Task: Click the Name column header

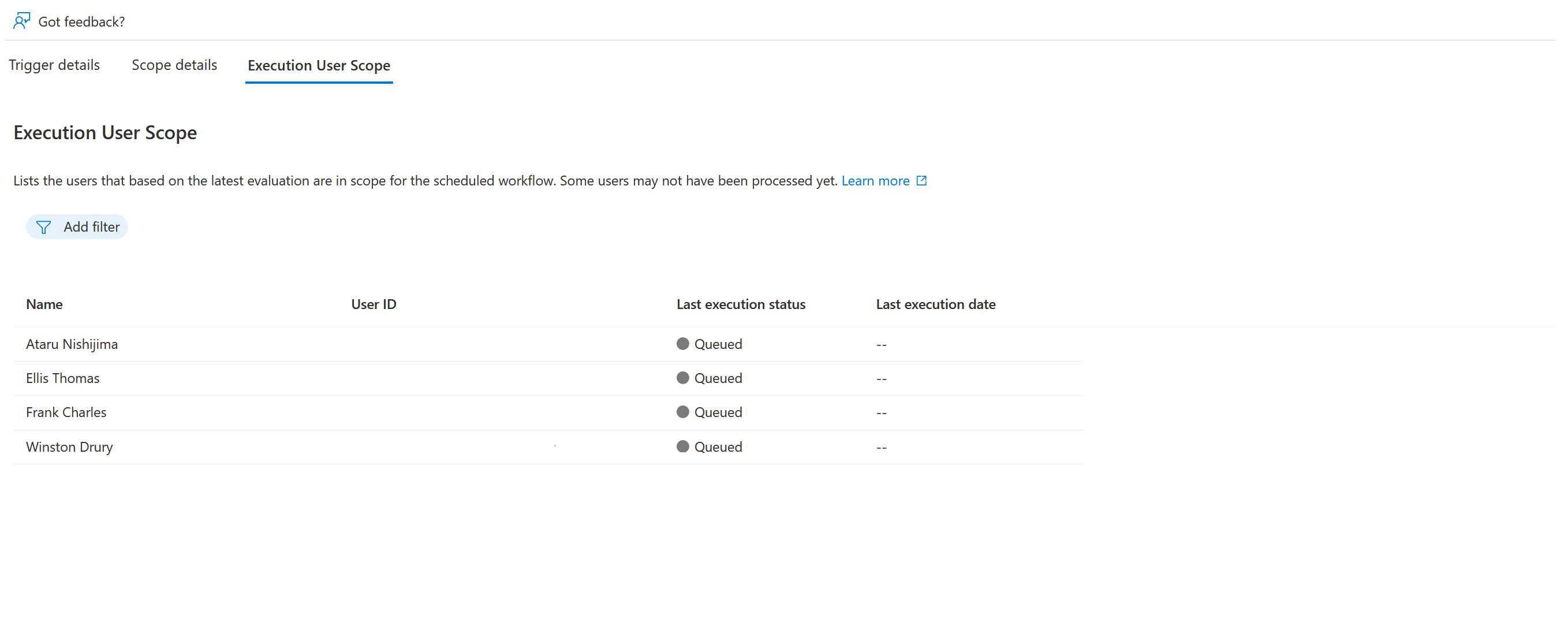Action: point(44,304)
